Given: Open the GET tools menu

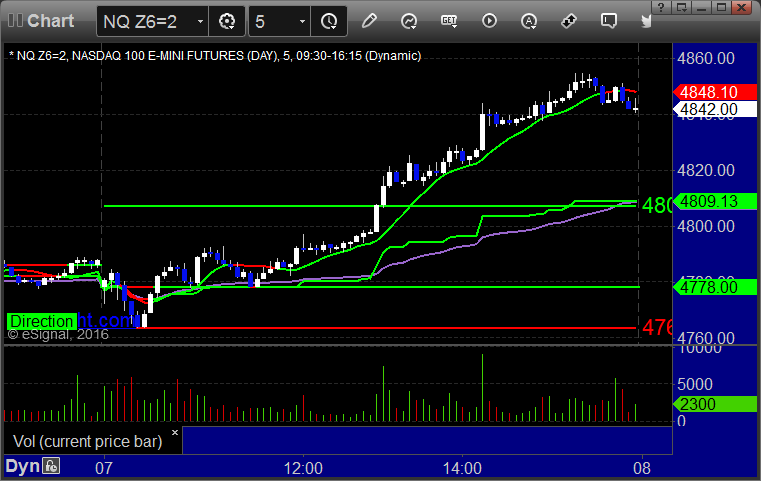Looking at the screenshot, I should click(449, 21).
